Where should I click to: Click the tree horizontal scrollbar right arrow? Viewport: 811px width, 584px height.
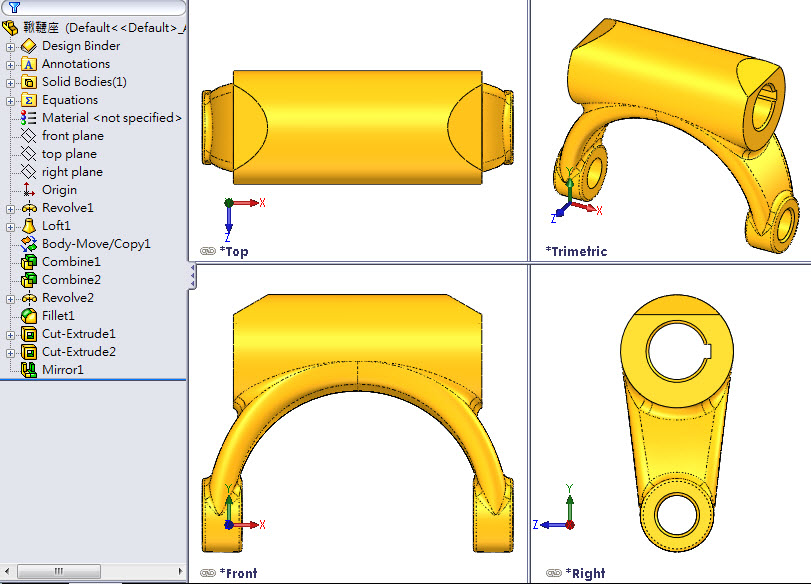[180, 571]
